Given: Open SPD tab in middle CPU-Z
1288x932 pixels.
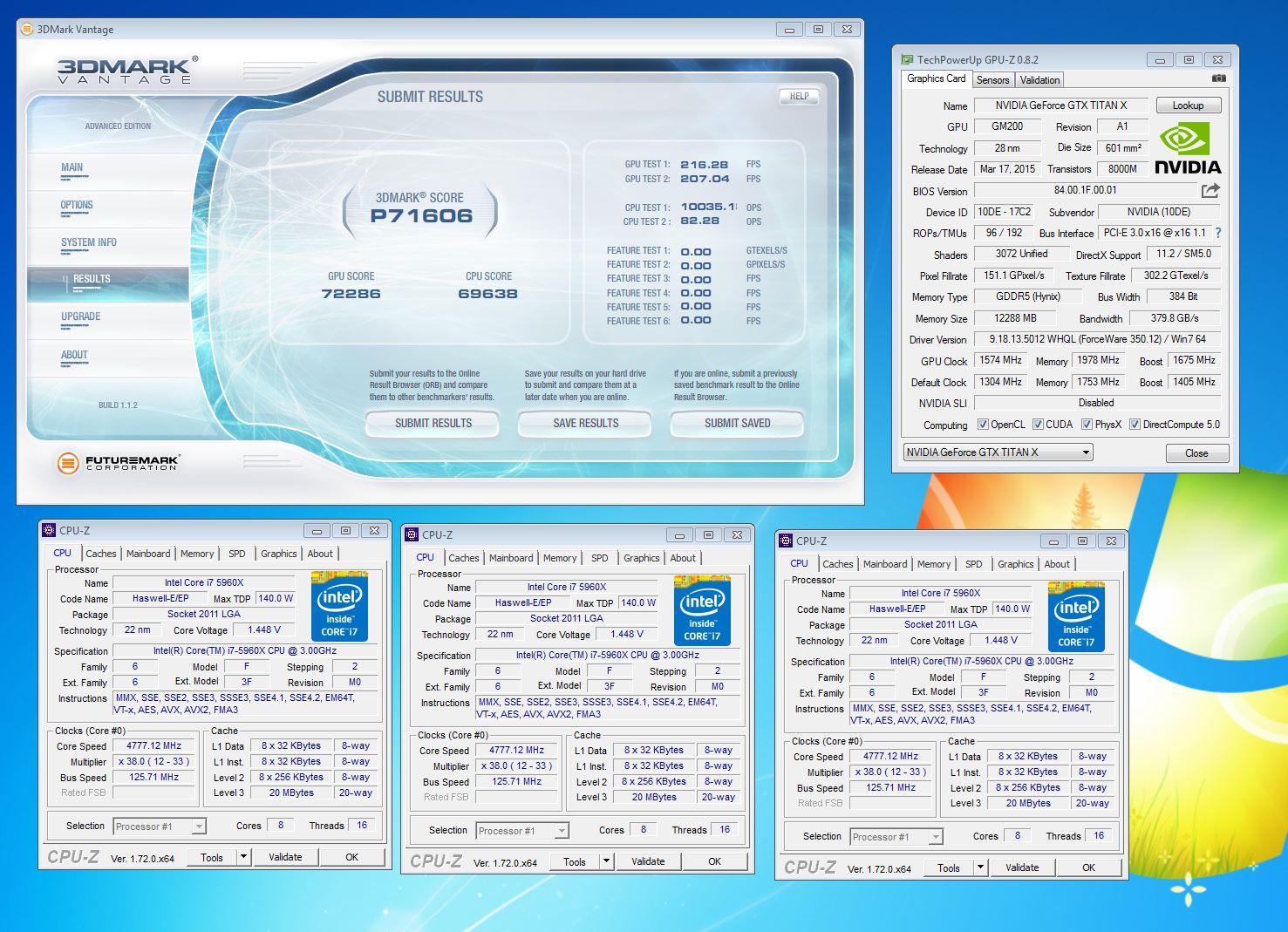Looking at the screenshot, I should coord(600,558).
